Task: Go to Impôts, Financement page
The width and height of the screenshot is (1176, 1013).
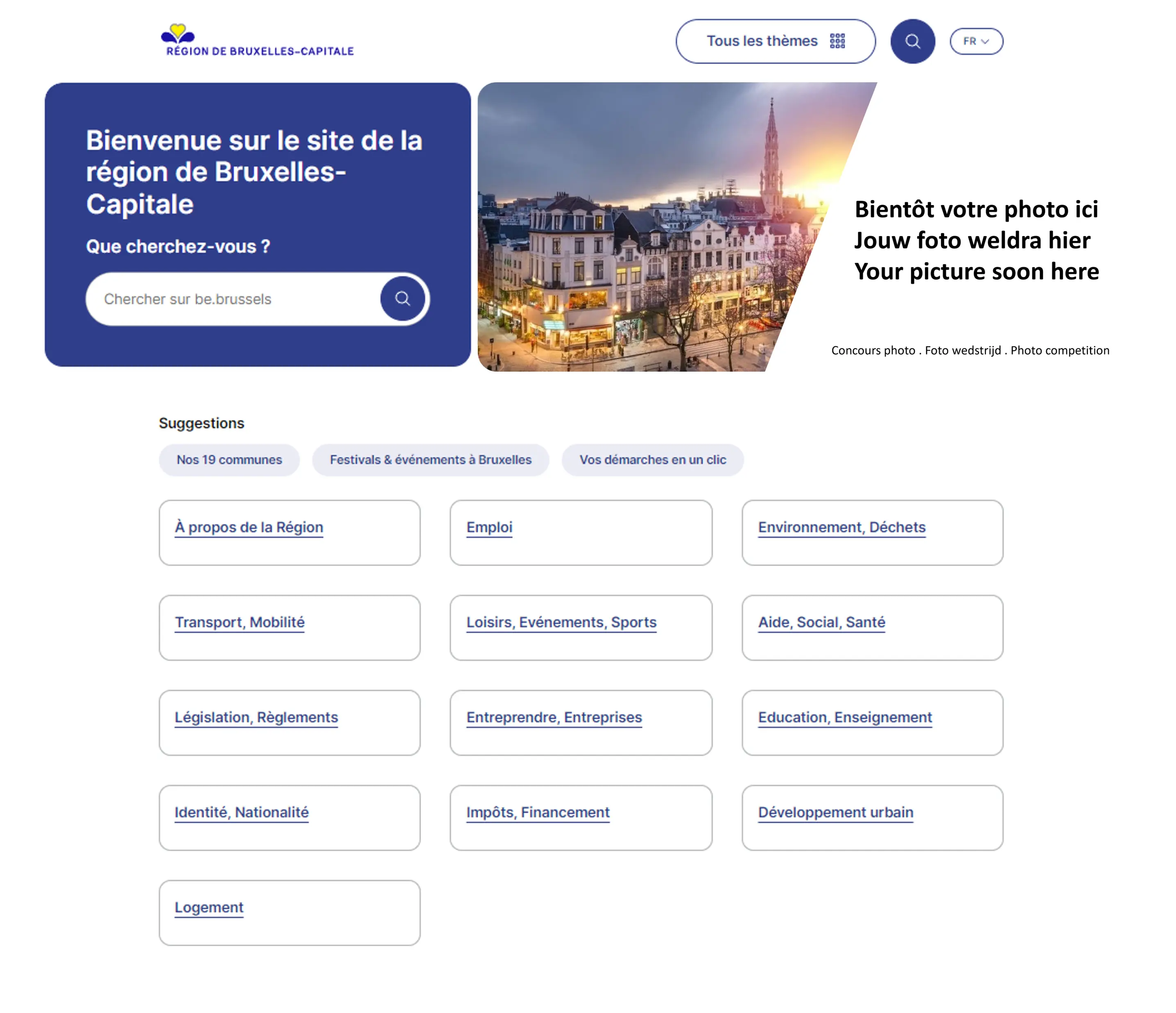Action: click(x=538, y=812)
